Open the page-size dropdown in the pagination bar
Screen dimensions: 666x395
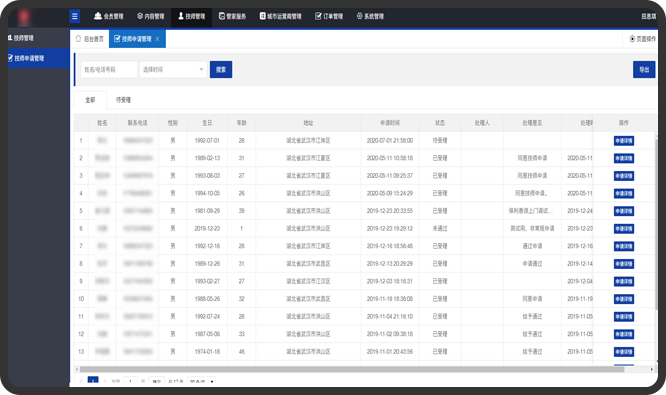click(201, 381)
